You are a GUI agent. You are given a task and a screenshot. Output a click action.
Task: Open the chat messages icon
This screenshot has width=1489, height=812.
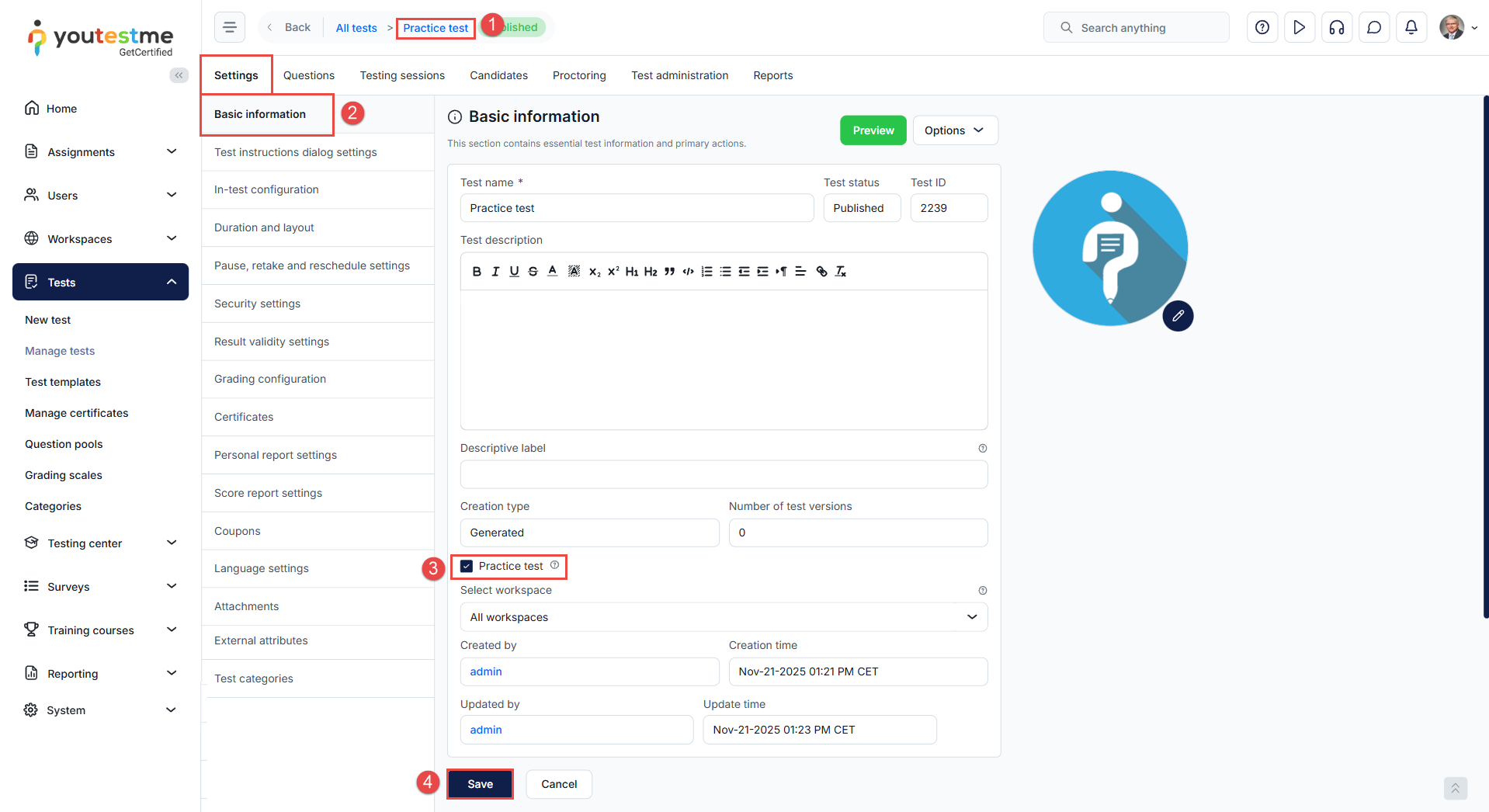(1374, 28)
